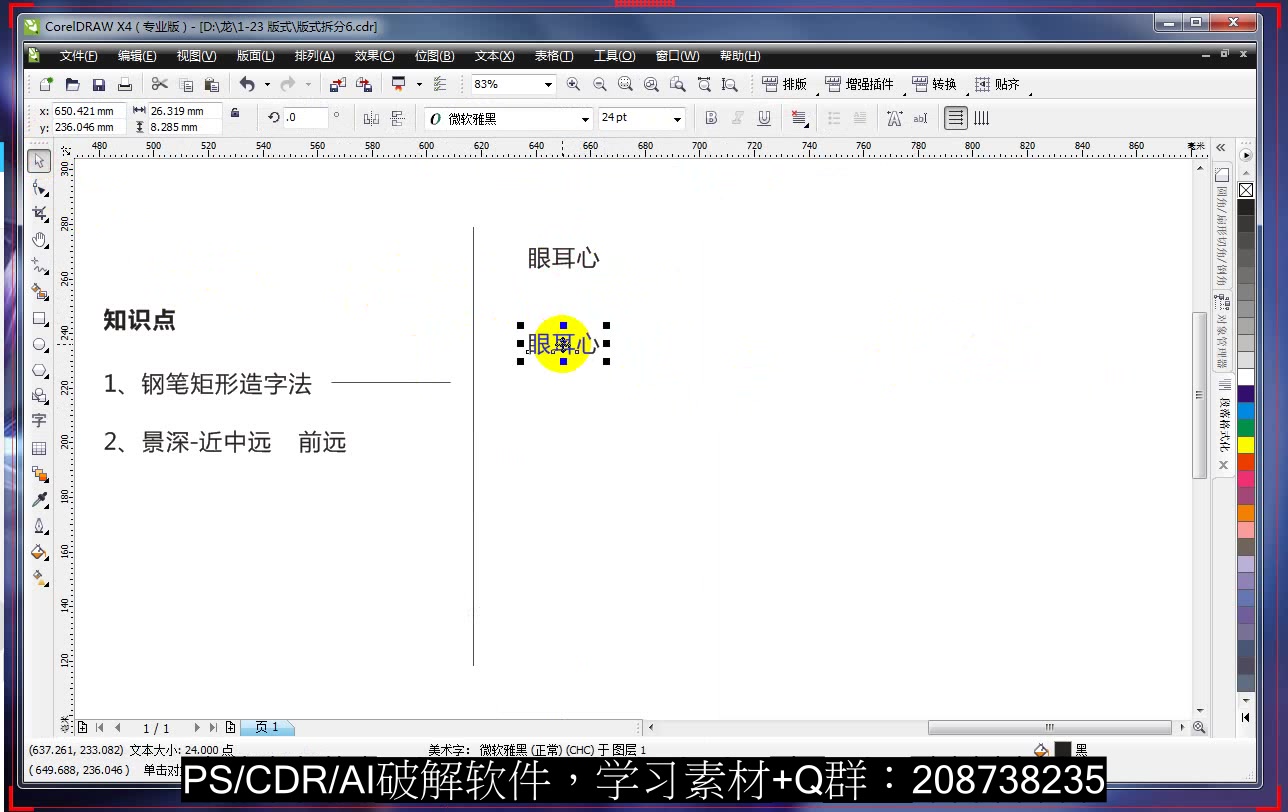Go to the next page arrow

196,728
